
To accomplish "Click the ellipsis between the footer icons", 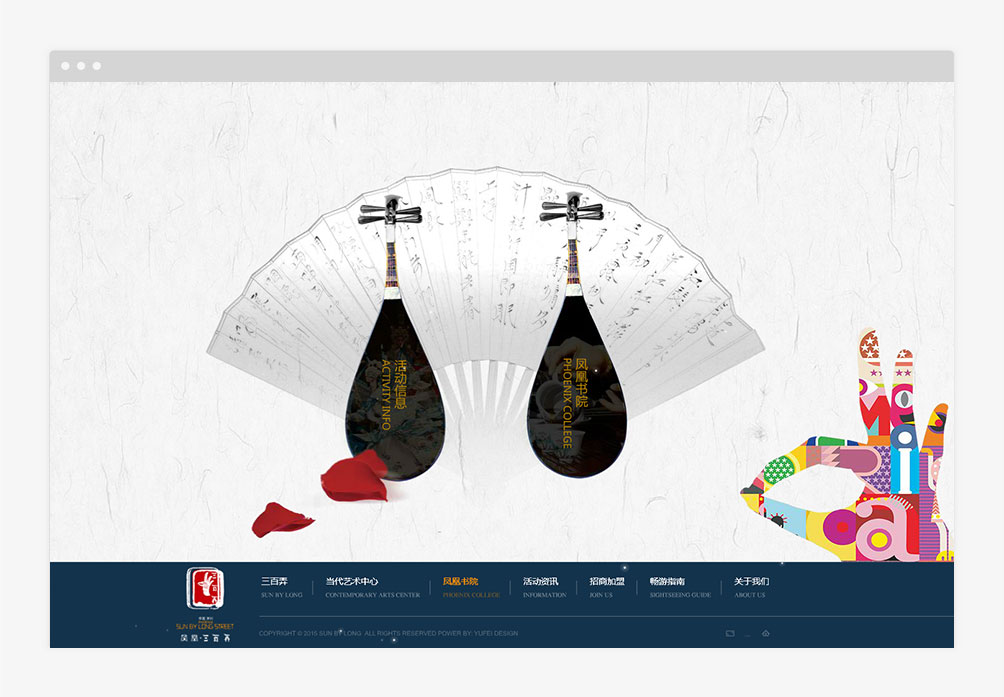I will (x=747, y=634).
